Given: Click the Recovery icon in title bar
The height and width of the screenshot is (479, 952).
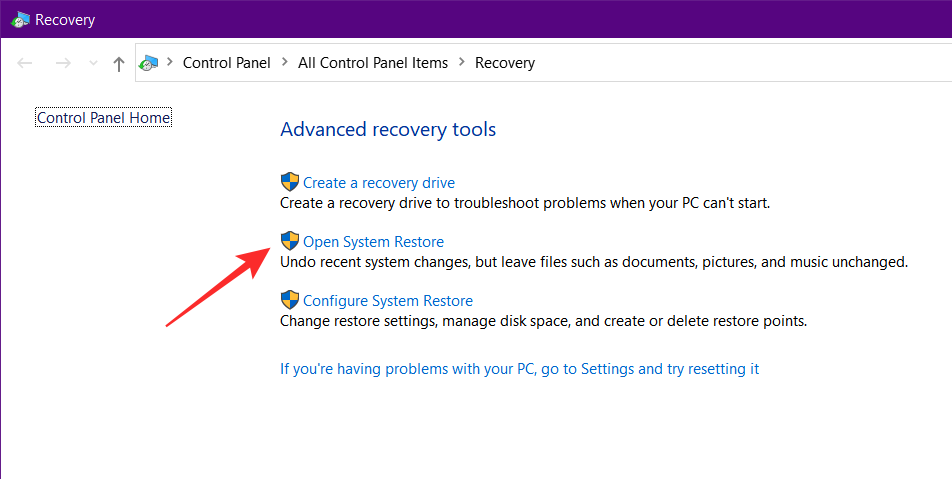Looking at the screenshot, I should [x=20, y=18].
